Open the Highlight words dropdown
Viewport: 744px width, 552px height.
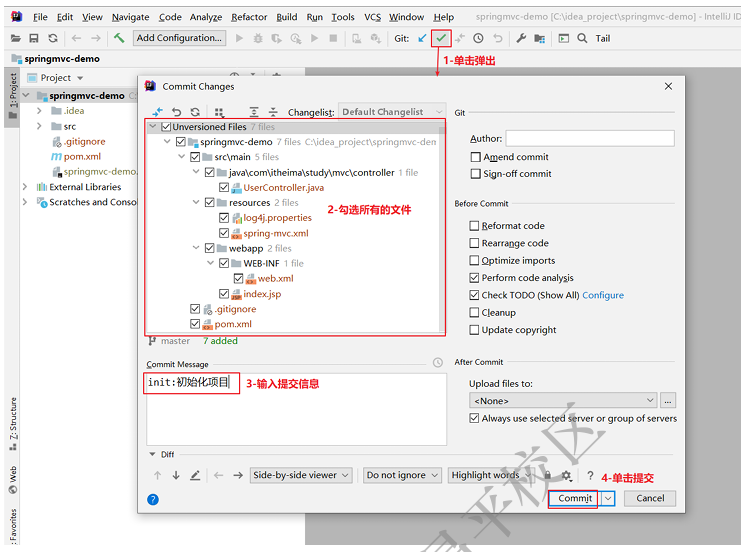tap(491, 475)
